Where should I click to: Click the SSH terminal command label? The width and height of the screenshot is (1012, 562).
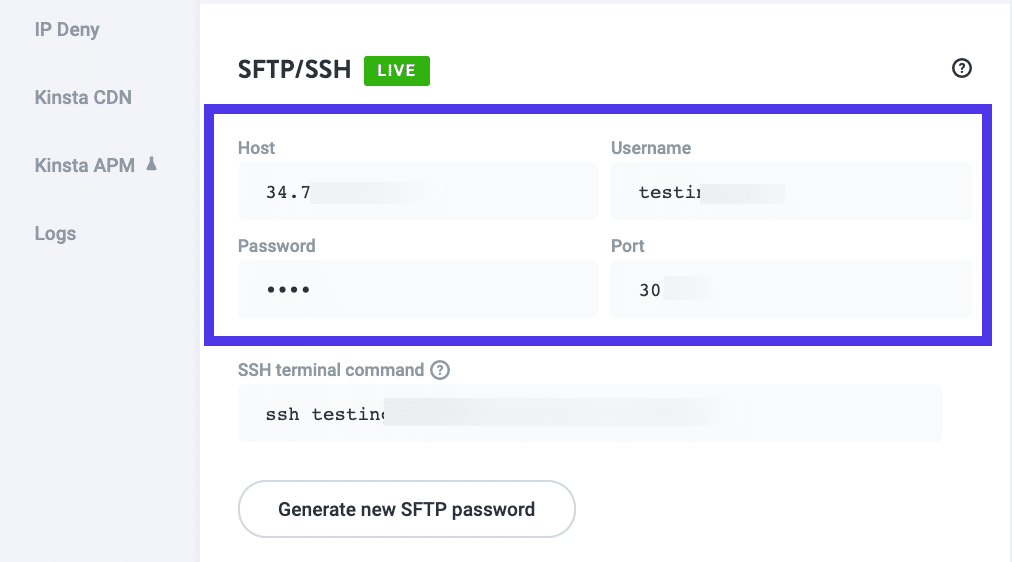coord(330,370)
